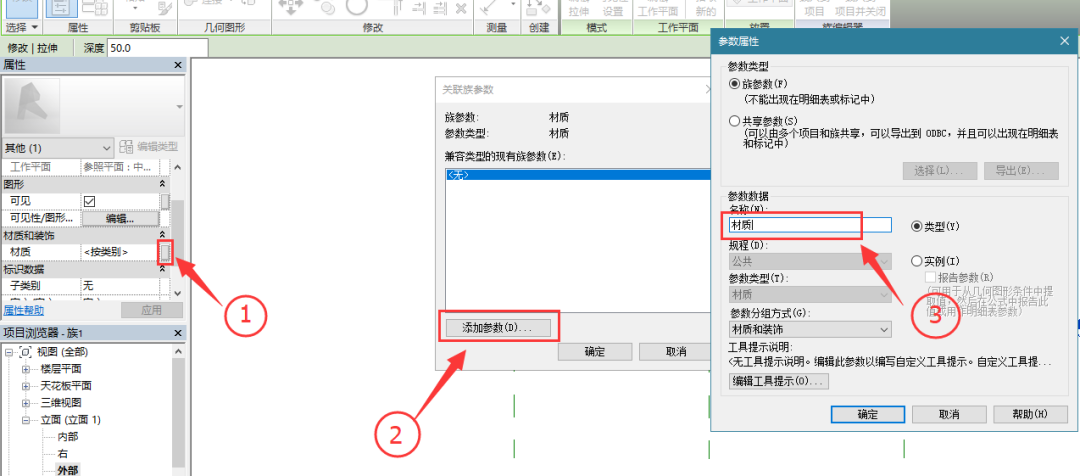Click 确定 in 参数属性 dialog
The width and height of the screenshot is (1080, 476).
[x=868, y=415]
